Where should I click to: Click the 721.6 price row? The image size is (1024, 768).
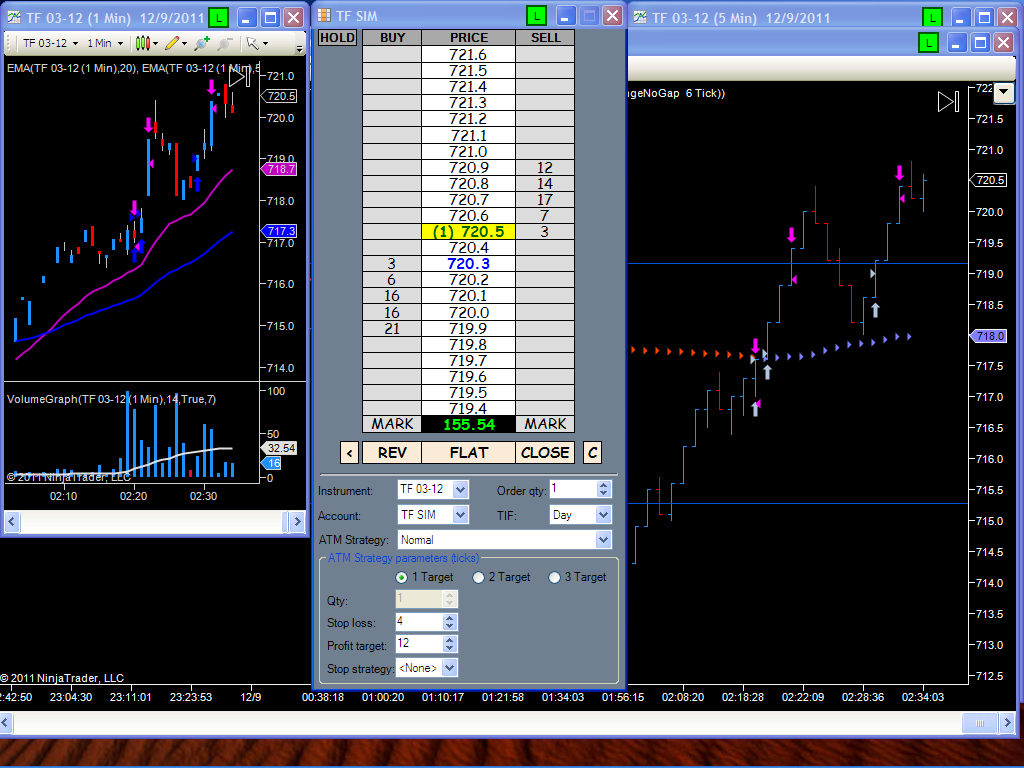click(468, 55)
